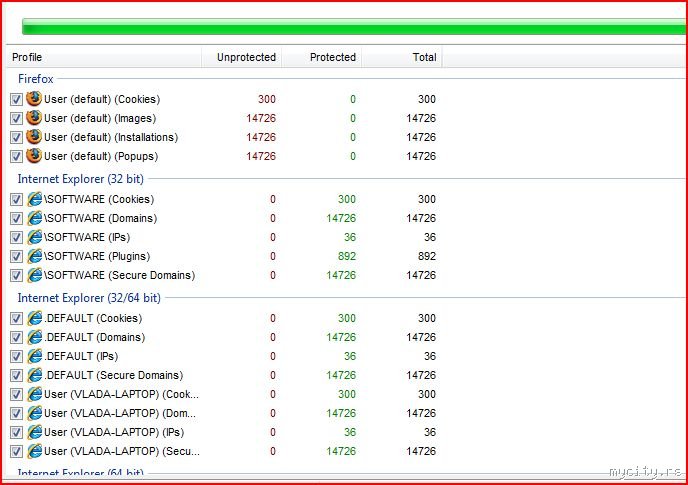Collapse Internet Explorer (32 bit) group

pos(81,179)
